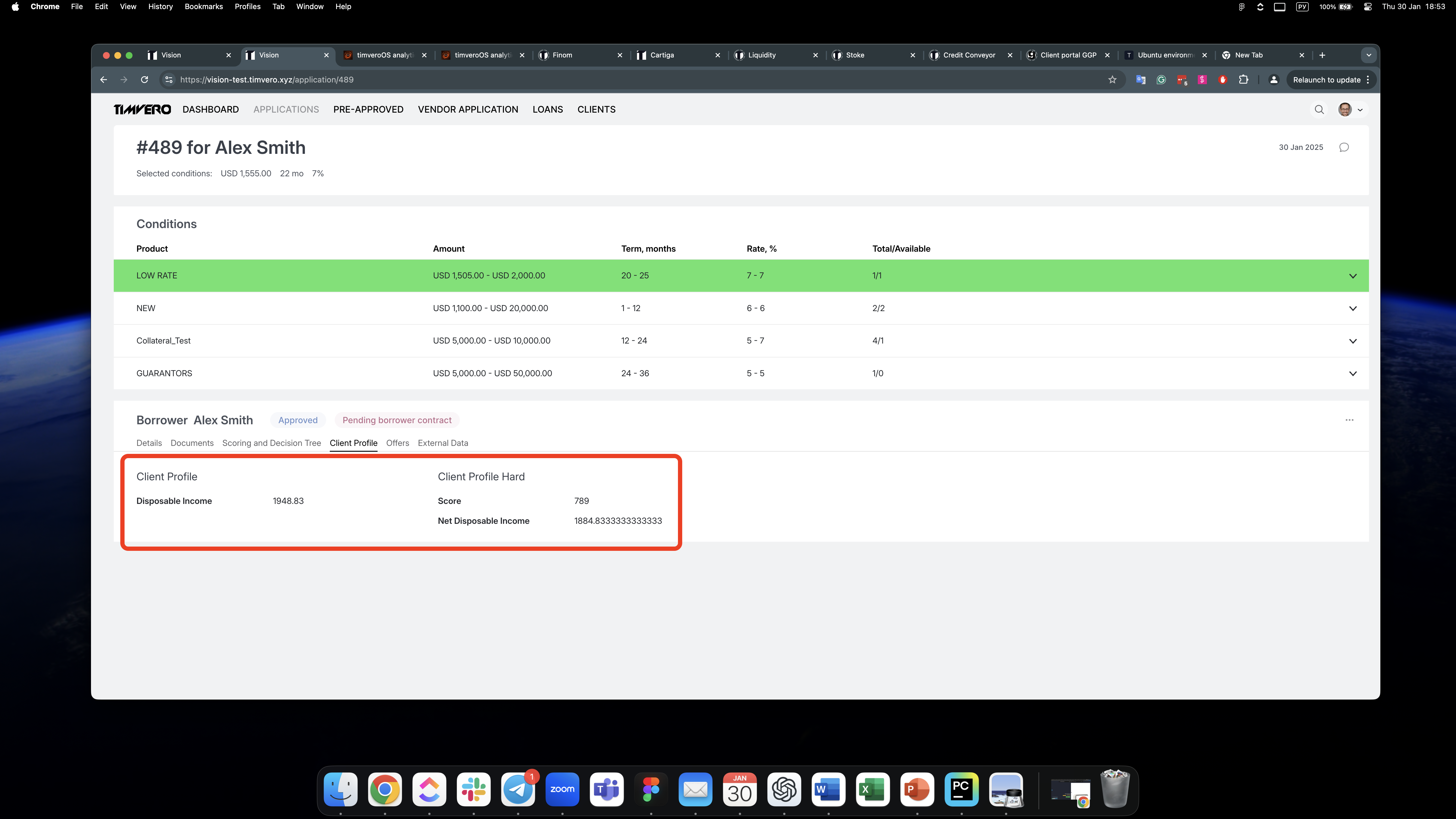Open Figma from the dock
The height and width of the screenshot is (819, 1456).
click(x=651, y=789)
